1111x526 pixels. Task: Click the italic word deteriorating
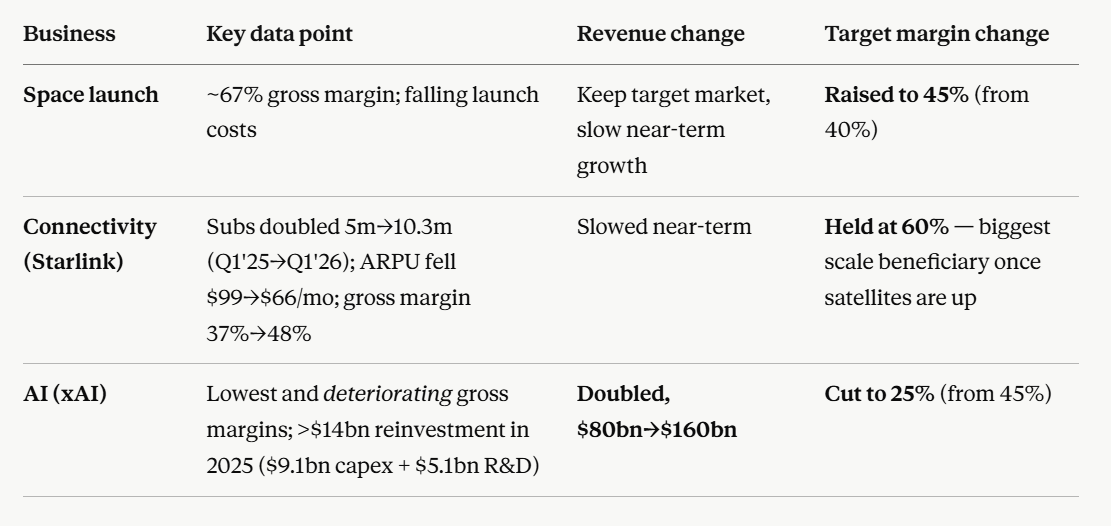point(387,394)
